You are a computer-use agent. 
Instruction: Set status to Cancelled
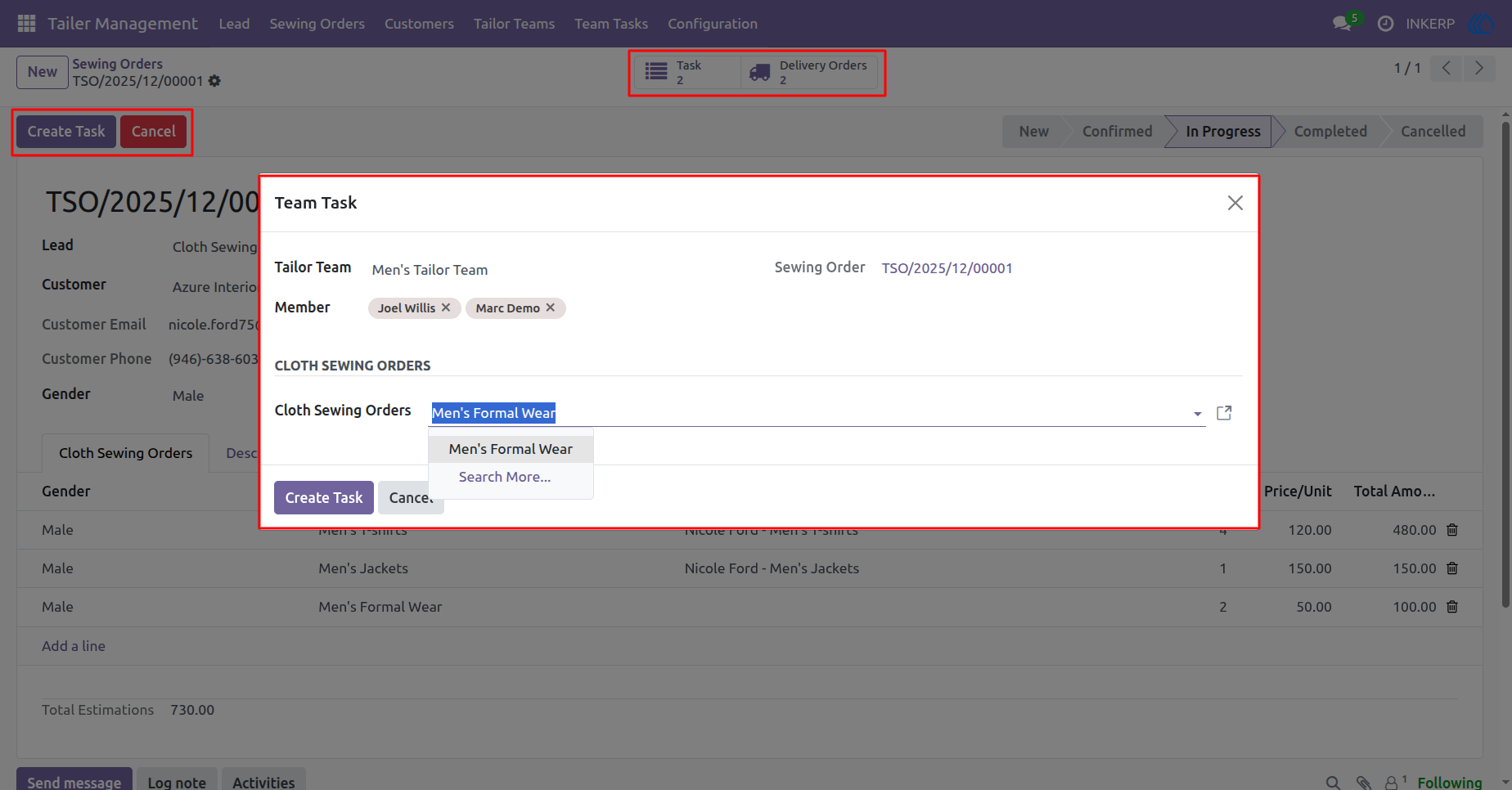(1433, 132)
